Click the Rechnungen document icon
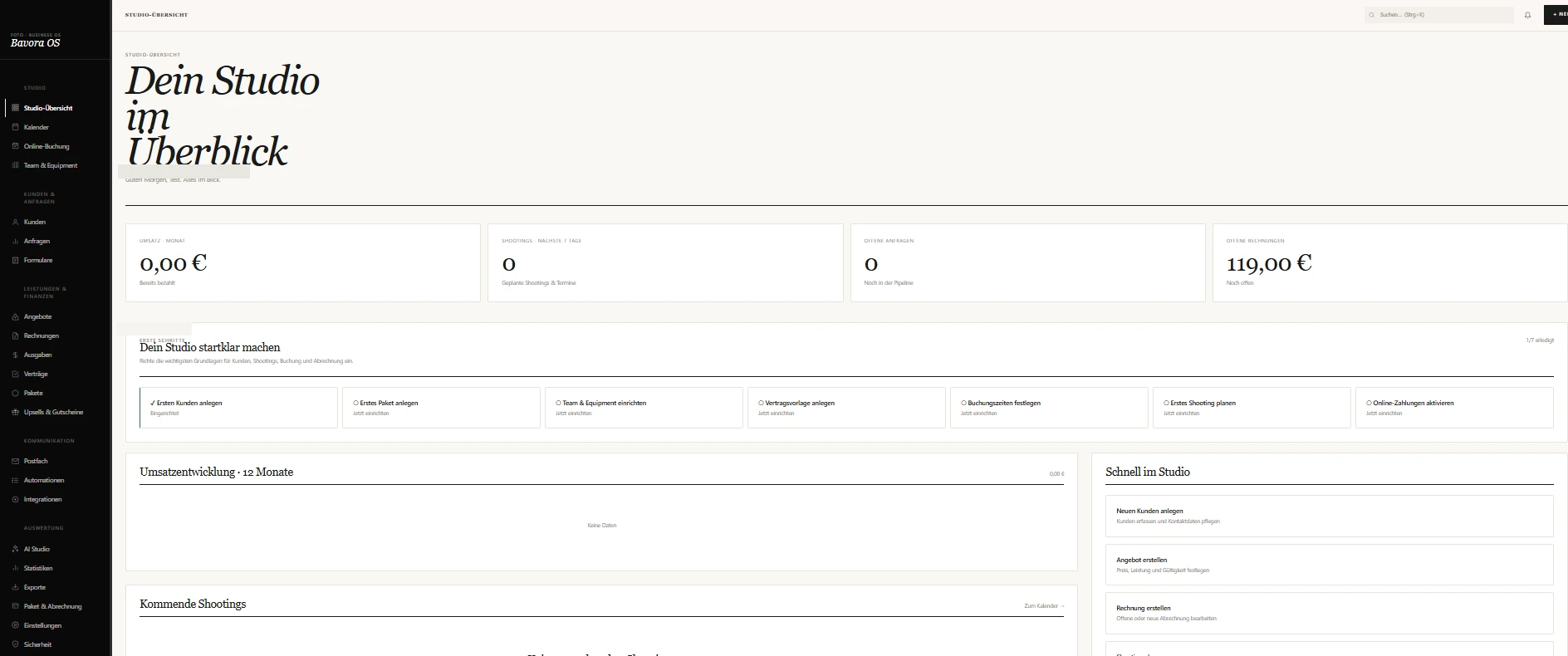 (16, 335)
